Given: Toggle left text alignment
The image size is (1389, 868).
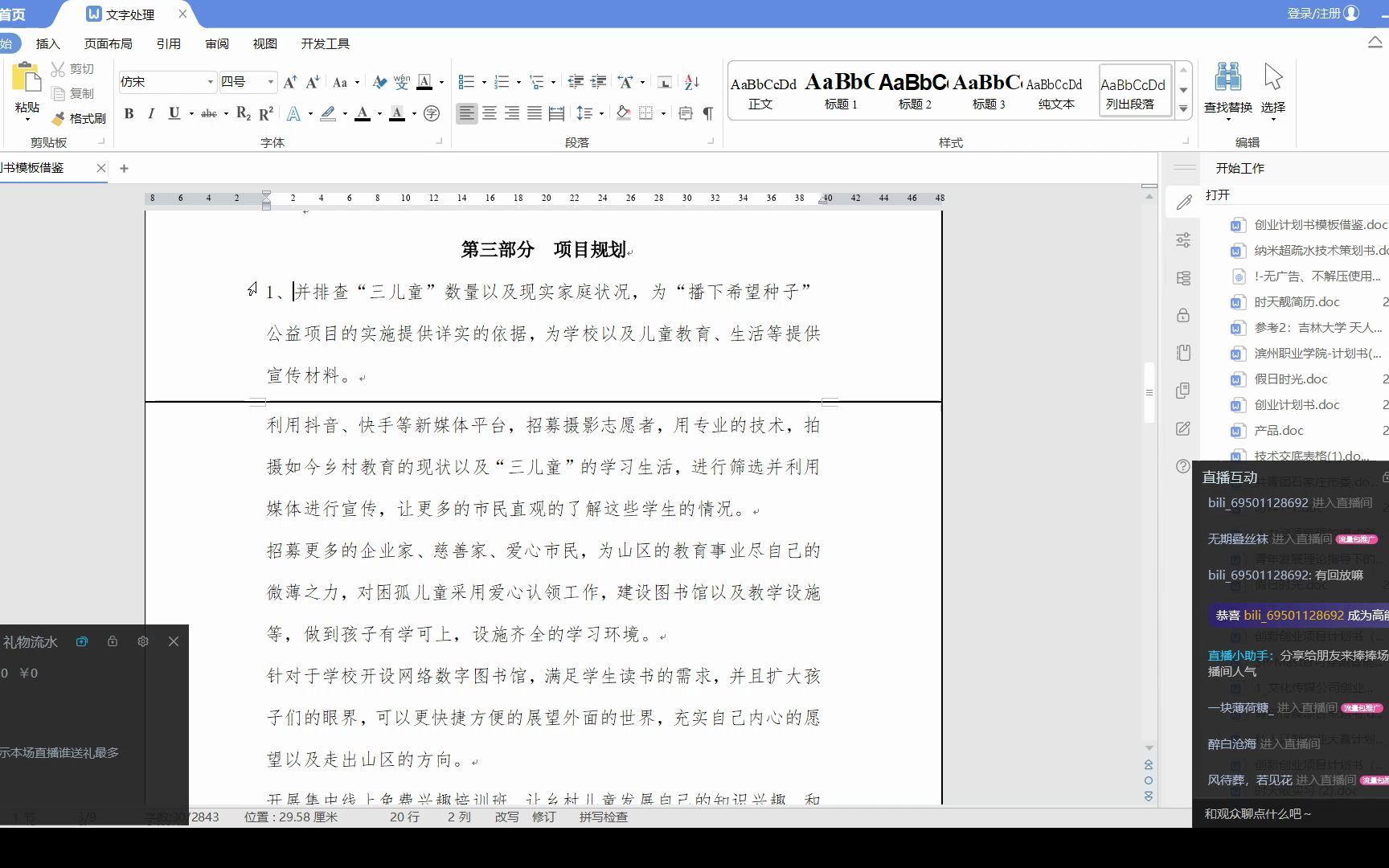Looking at the screenshot, I should (466, 114).
